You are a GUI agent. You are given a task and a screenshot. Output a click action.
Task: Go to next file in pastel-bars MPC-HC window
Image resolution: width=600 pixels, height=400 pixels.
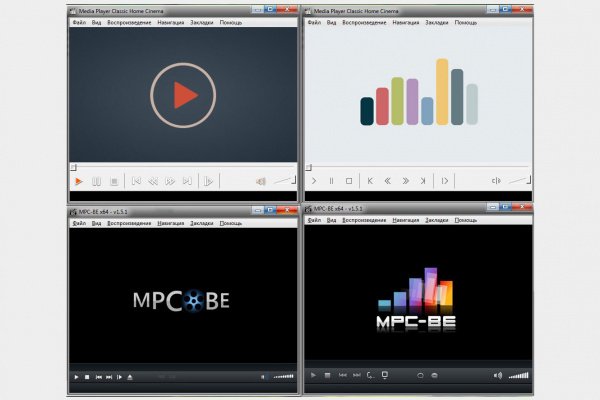(423, 181)
